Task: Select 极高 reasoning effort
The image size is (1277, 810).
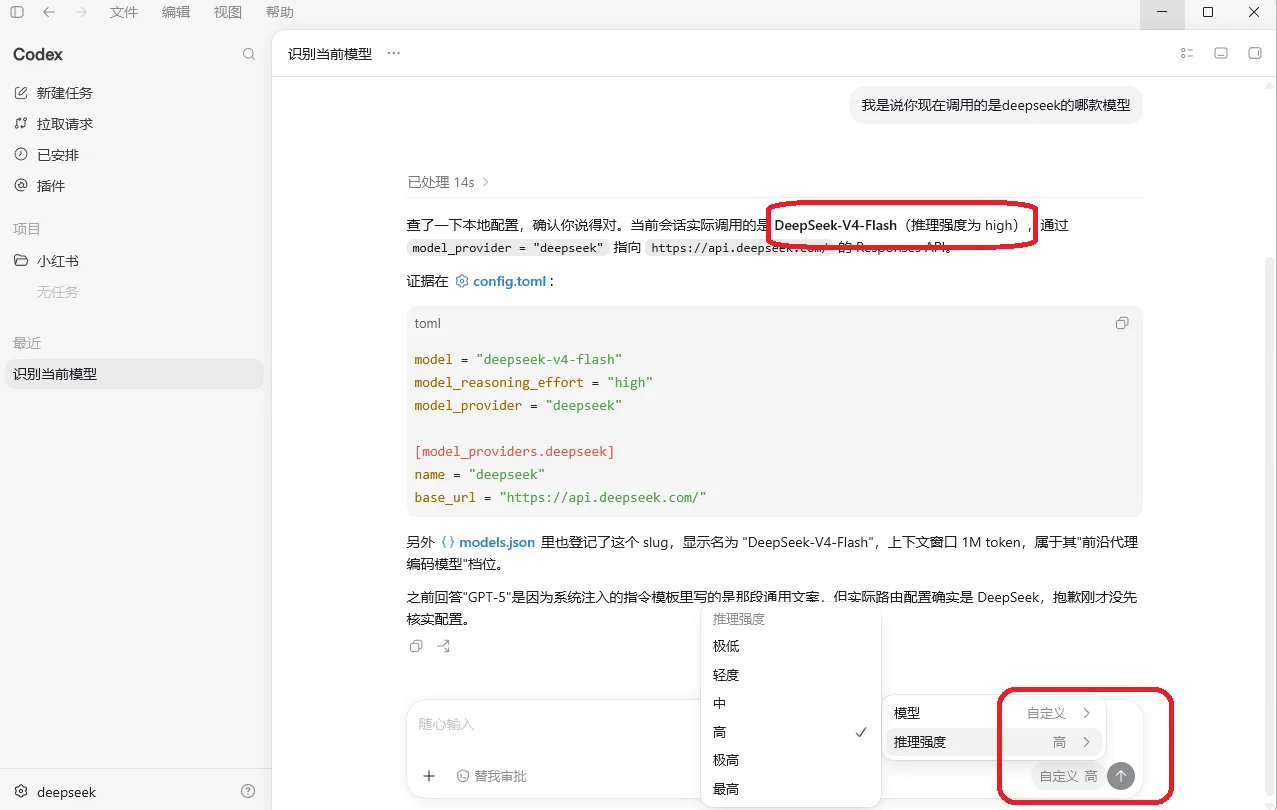Action: click(x=790, y=760)
